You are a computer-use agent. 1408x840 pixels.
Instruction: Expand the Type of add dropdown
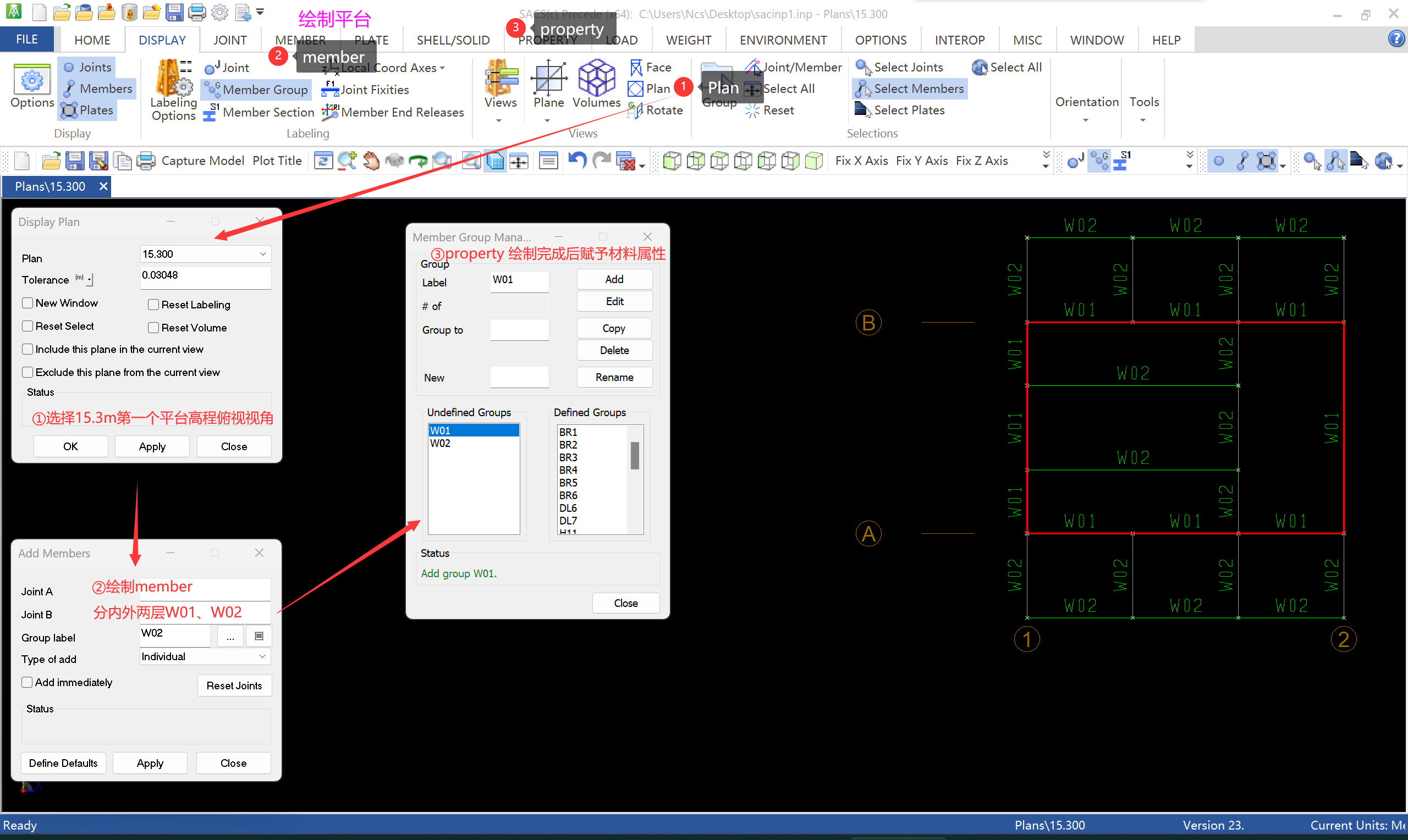coord(262,656)
